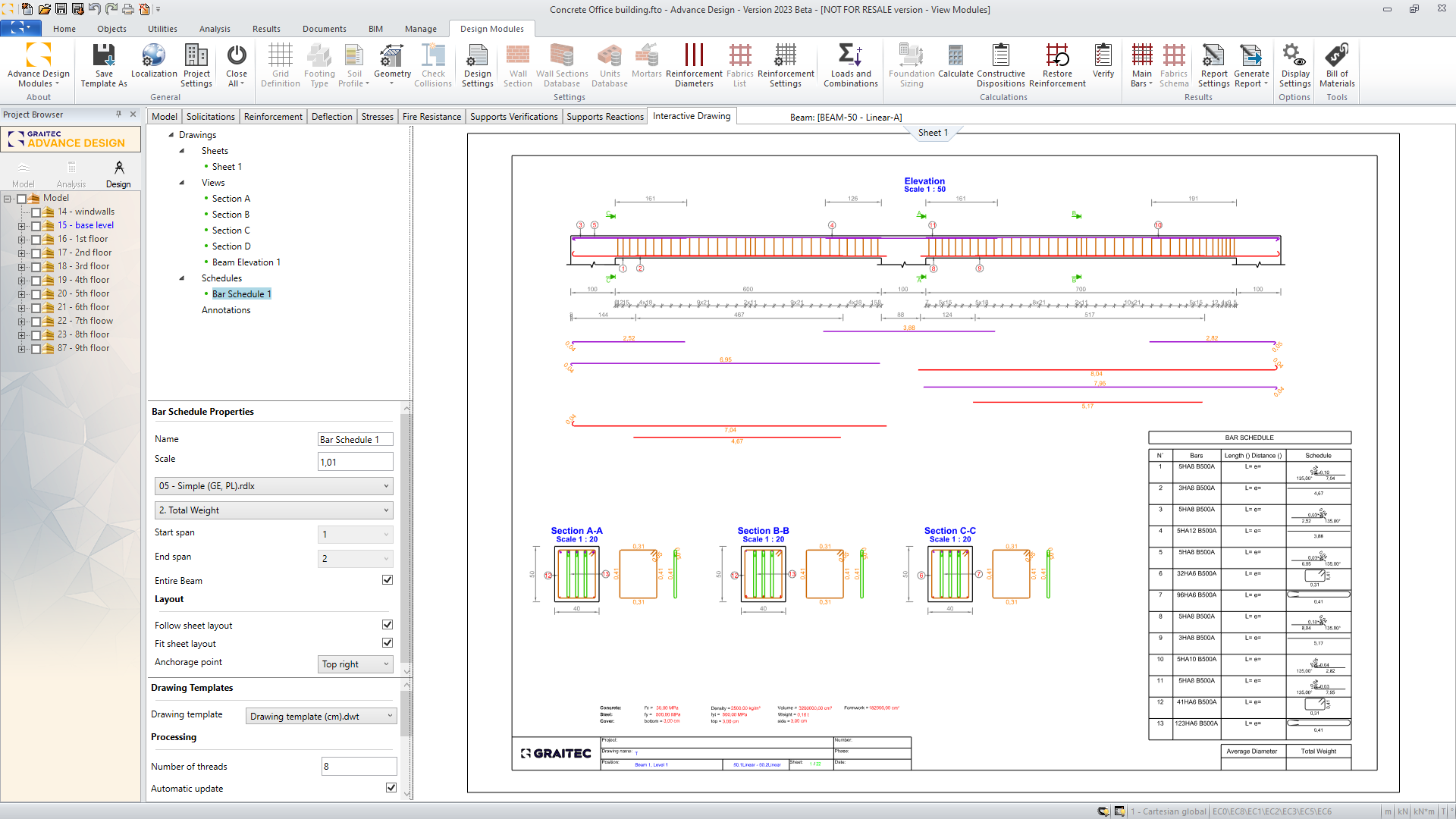Collapse the Views tree node

coord(182,183)
